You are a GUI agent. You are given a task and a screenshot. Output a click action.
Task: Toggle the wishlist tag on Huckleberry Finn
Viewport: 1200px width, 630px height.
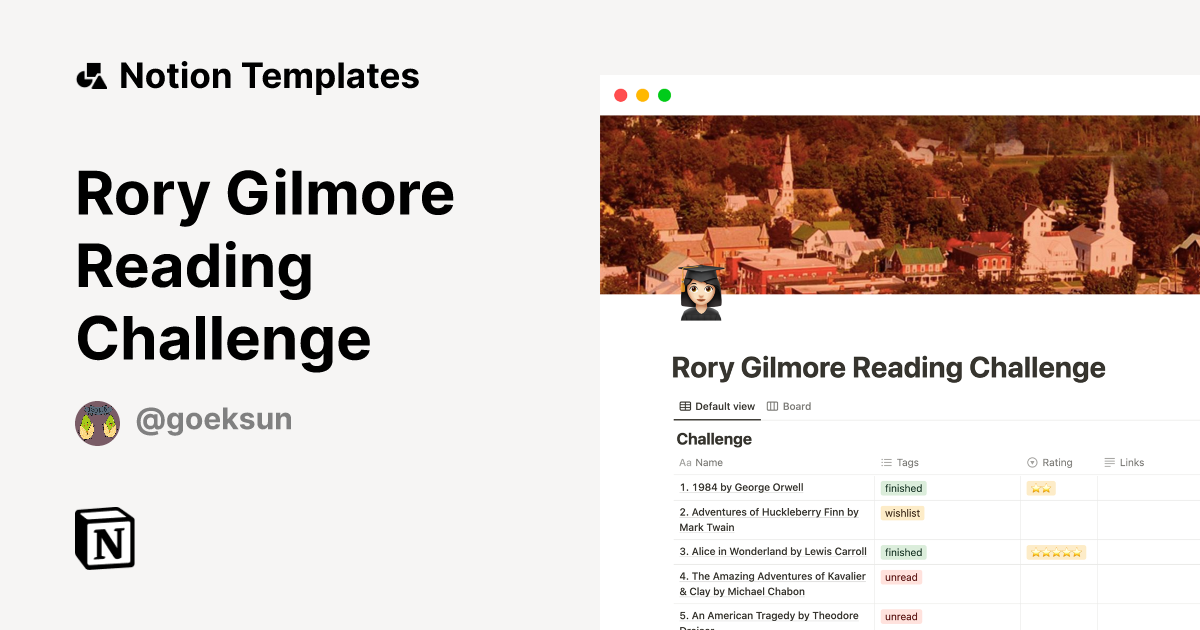click(902, 512)
